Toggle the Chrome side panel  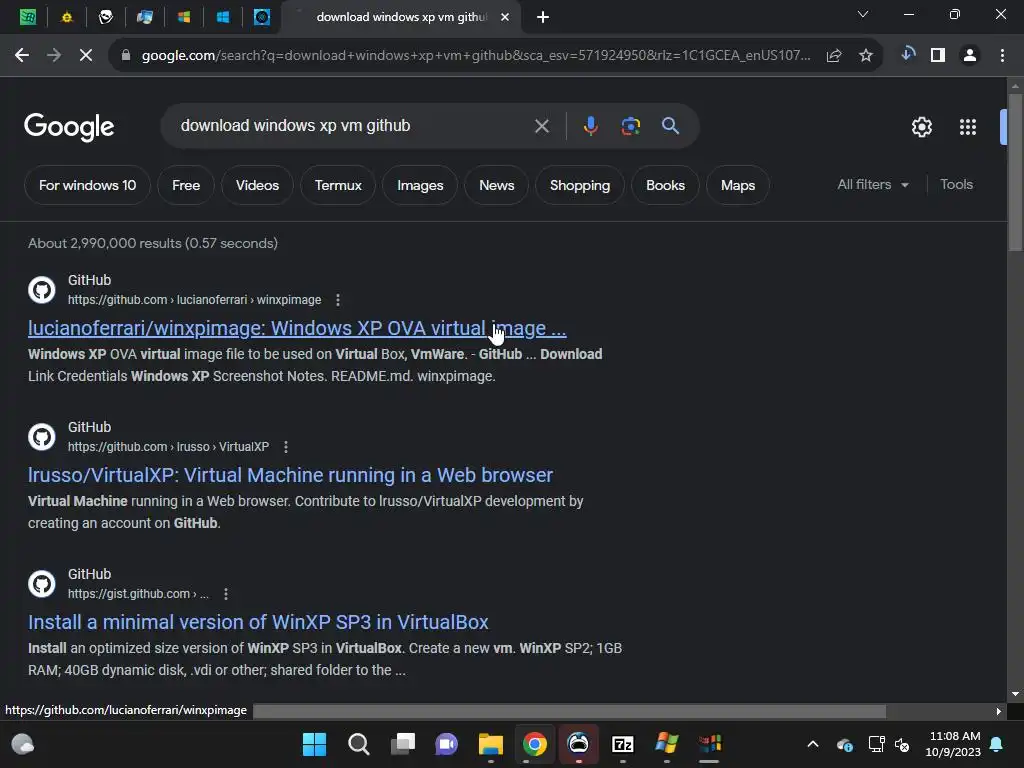click(938, 56)
